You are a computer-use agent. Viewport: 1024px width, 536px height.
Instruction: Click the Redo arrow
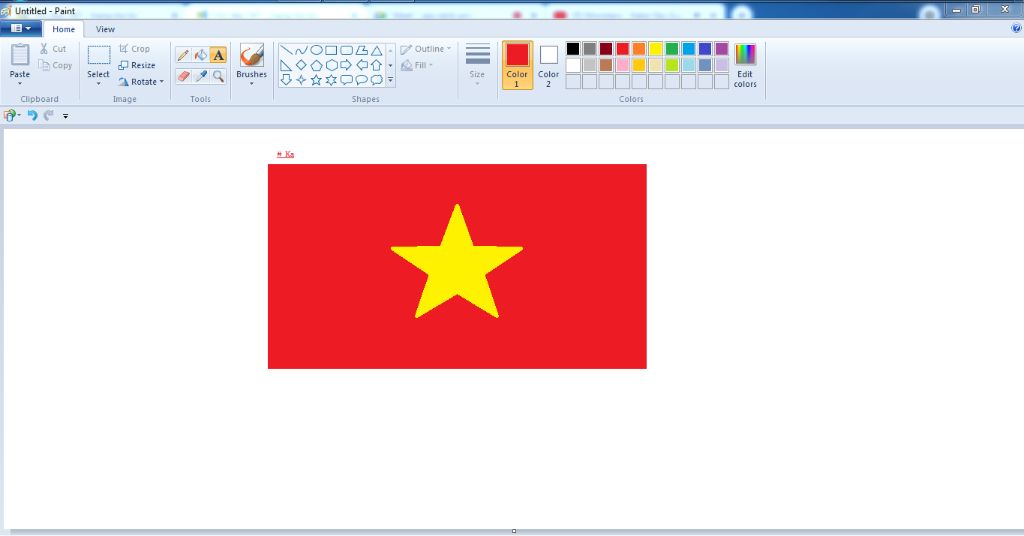click(x=48, y=116)
